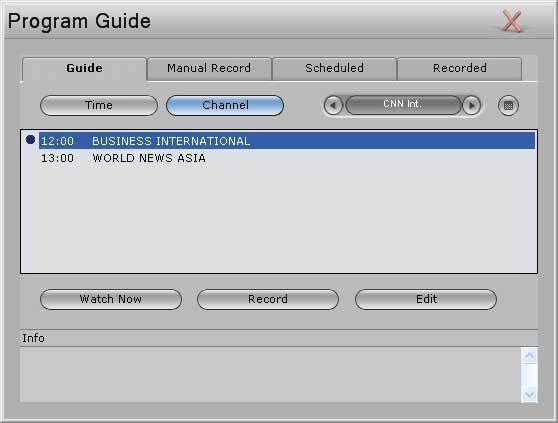Open the Manual Record tab
This screenshot has height=423, width=558.
click(209, 68)
